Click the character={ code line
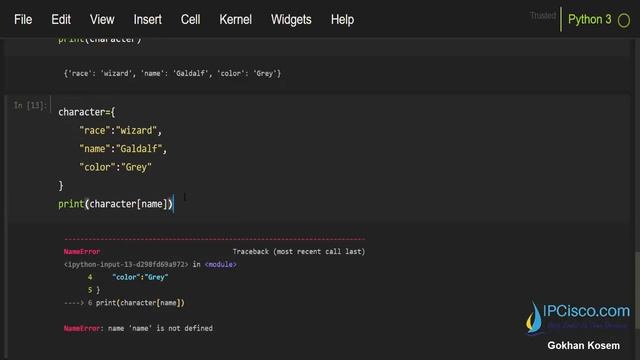The width and height of the screenshot is (640, 360). (x=87, y=112)
